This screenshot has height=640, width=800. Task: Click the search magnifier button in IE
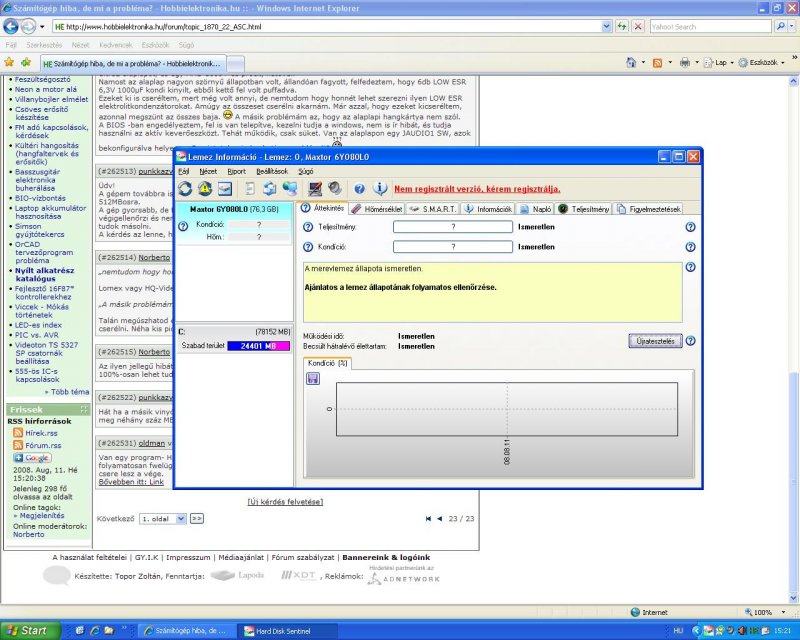[781, 27]
